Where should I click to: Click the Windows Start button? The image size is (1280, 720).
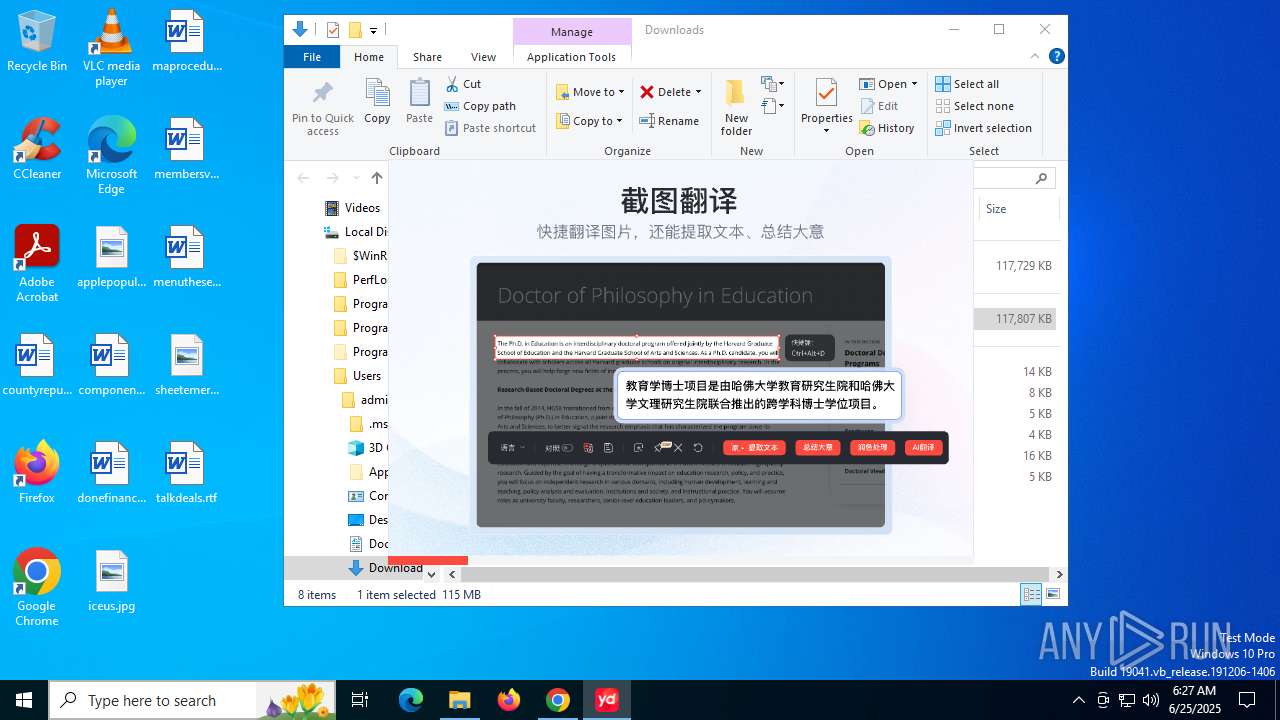24,700
